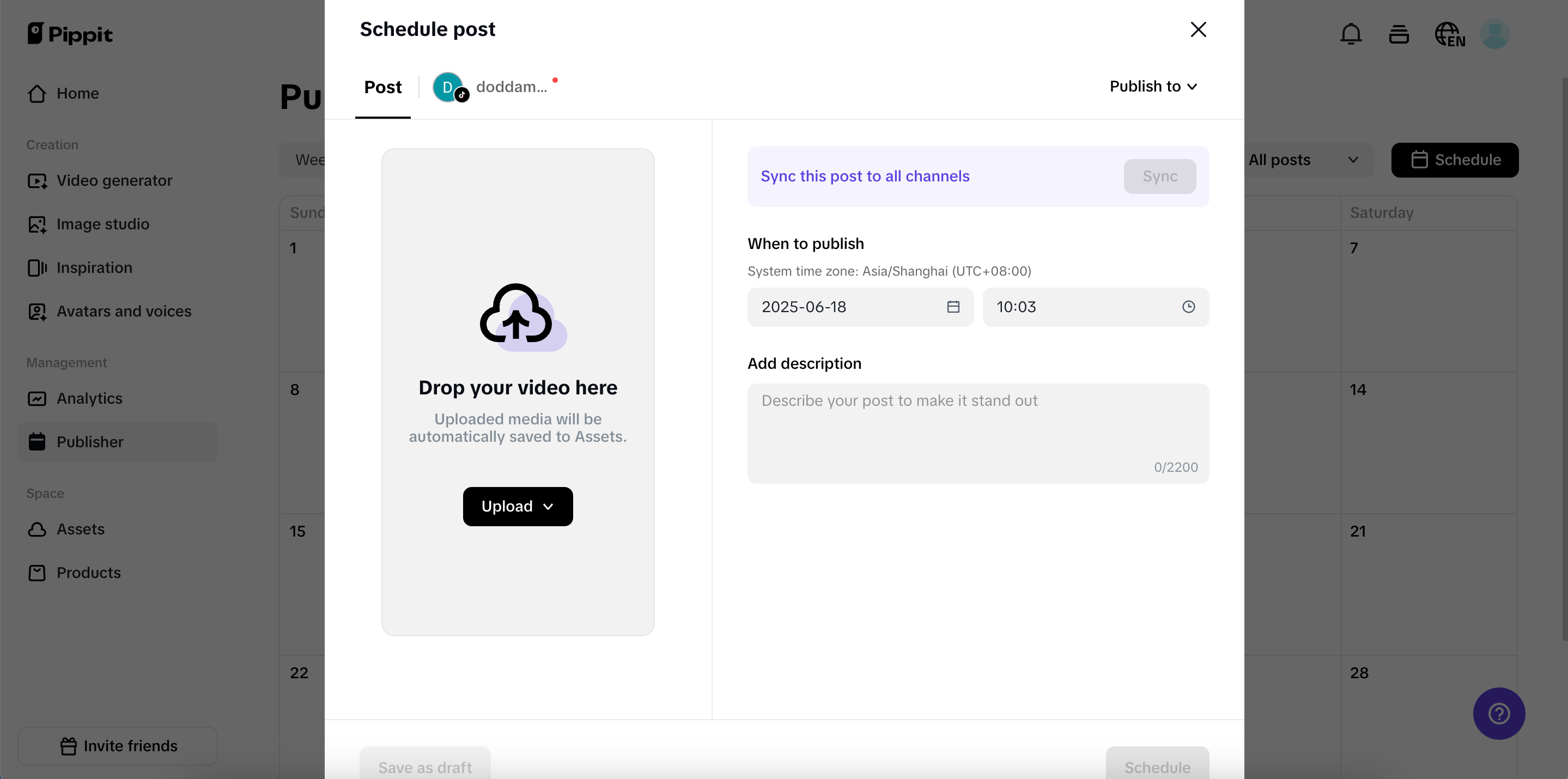Go to the Assets library
The width and height of the screenshot is (1568, 779).
click(x=81, y=530)
